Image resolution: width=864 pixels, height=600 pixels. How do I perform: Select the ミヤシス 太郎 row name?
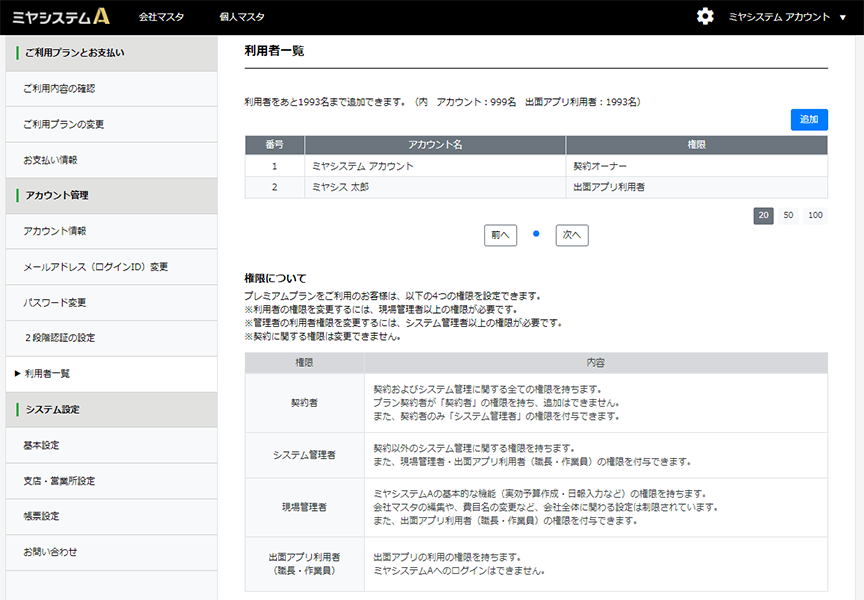click(x=341, y=187)
